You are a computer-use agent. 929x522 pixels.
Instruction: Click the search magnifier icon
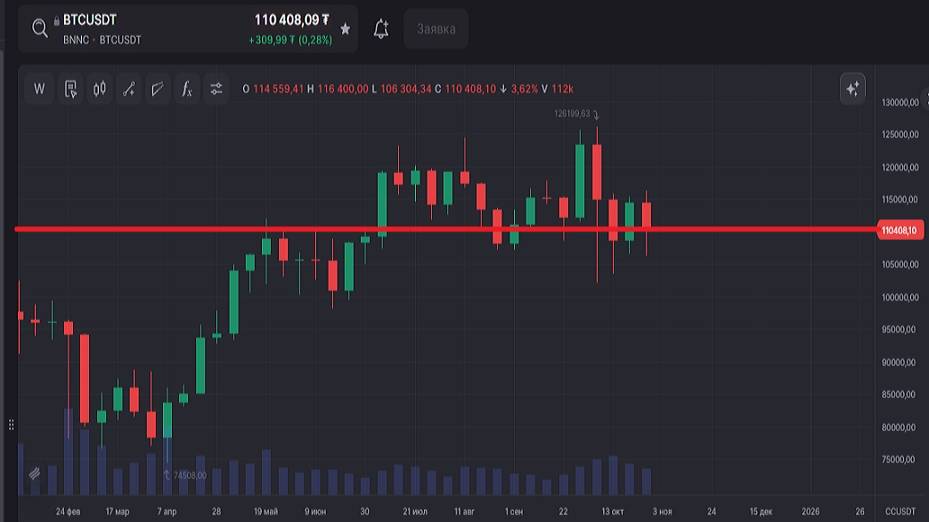40,29
